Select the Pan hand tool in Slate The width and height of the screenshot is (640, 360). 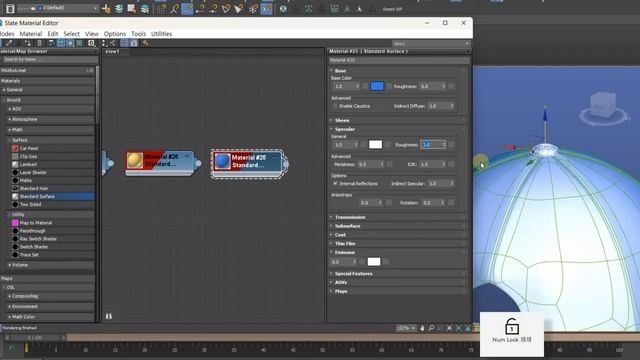click(x=422, y=328)
